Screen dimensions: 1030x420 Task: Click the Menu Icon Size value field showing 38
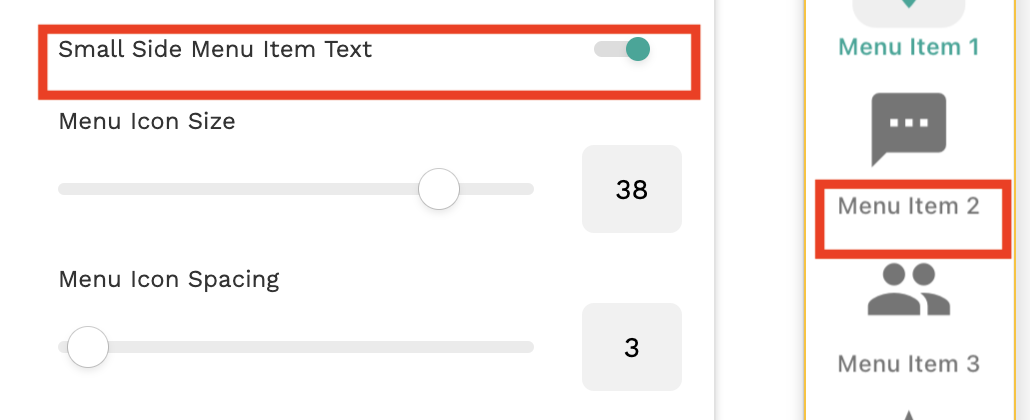632,189
